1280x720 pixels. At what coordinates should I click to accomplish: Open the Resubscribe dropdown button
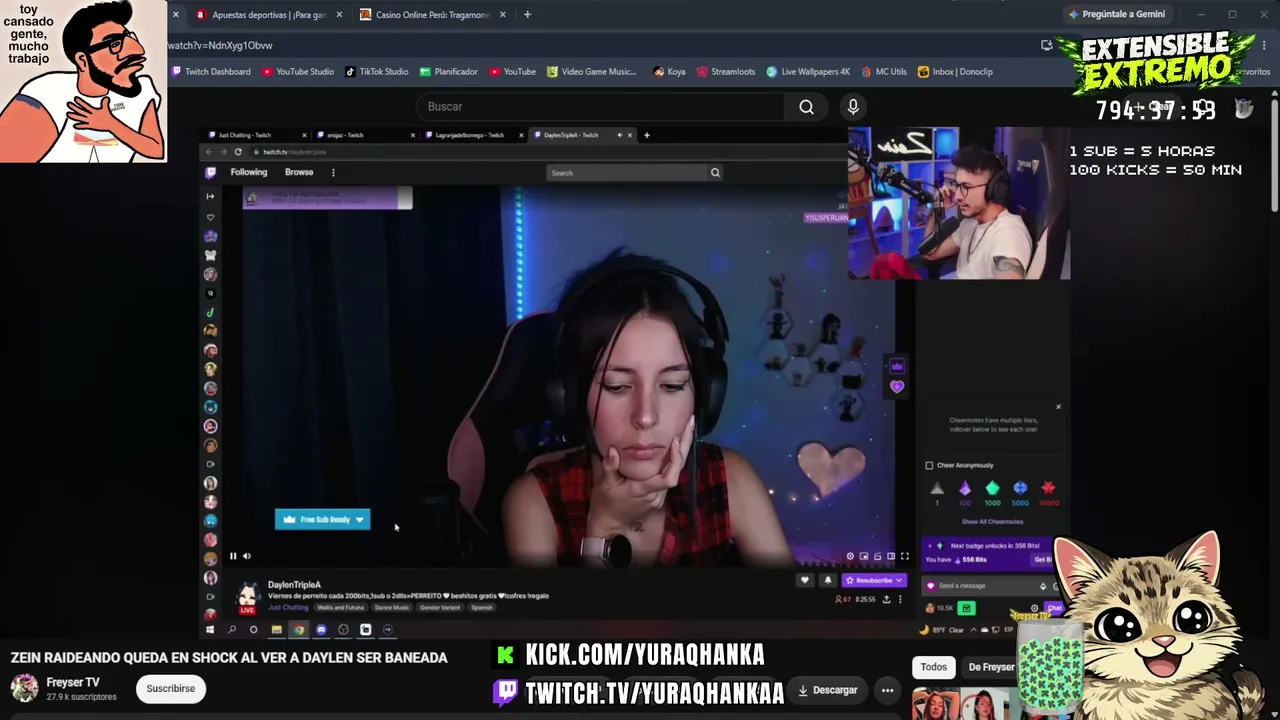(874, 580)
